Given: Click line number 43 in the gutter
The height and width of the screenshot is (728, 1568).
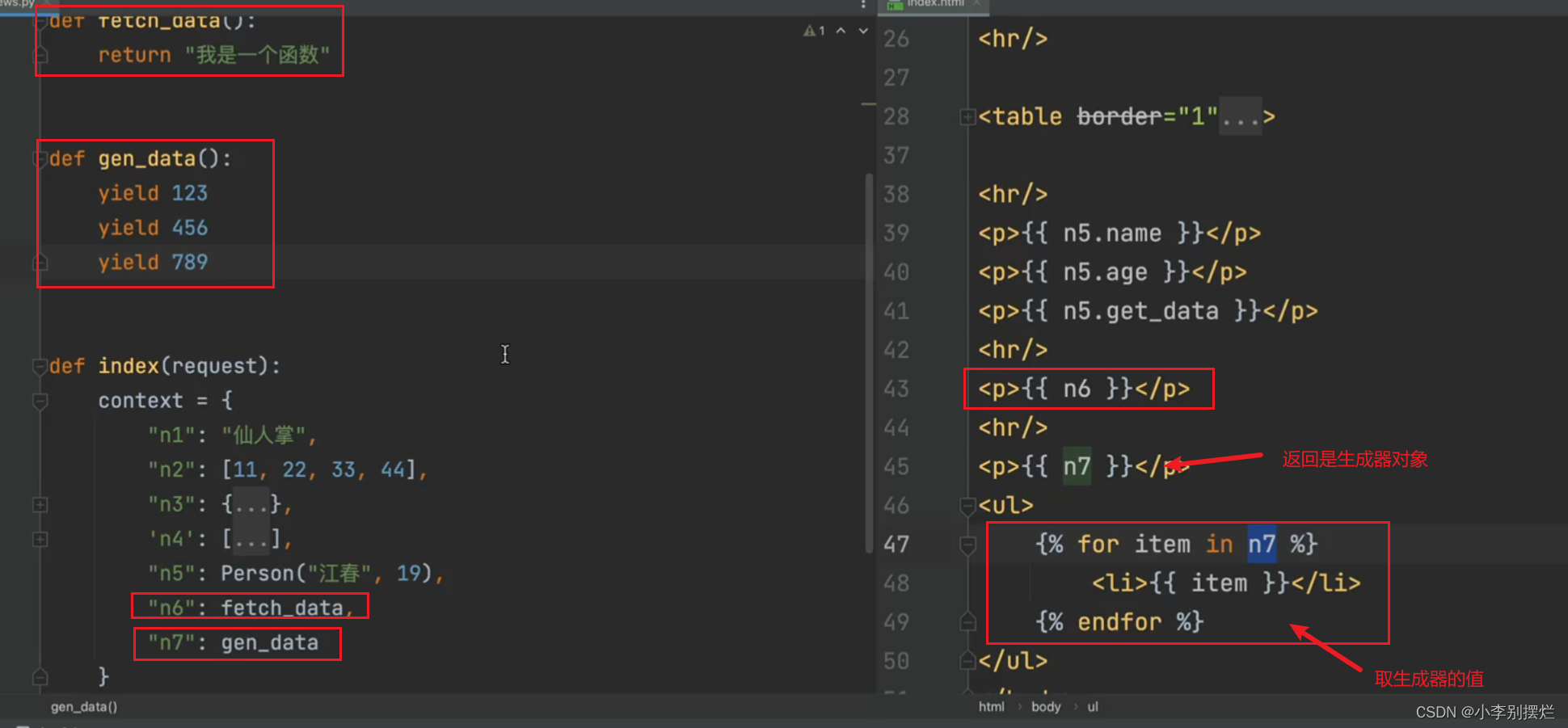Looking at the screenshot, I should click(896, 389).
